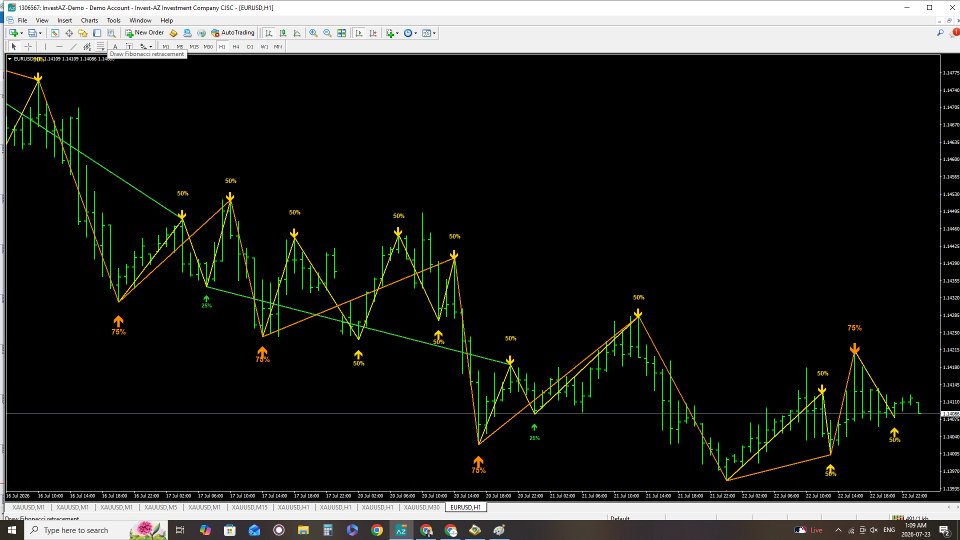Open the File menu
Image resolution: width=960 pixels, height=540 pixels.
[x=22, y=20]
